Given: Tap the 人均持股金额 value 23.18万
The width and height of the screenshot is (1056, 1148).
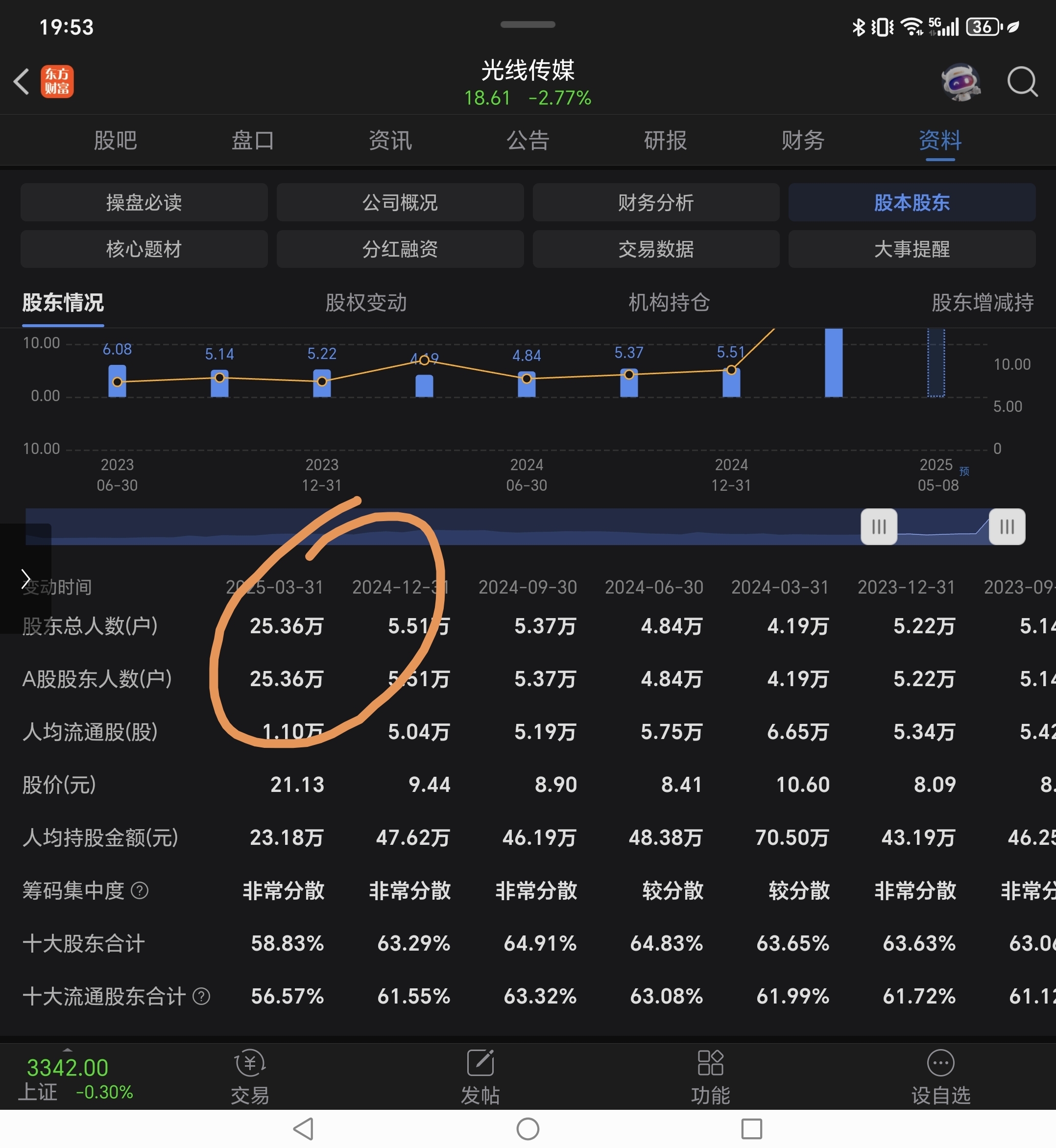Looking at the screenshot, I should pos(287,837).
